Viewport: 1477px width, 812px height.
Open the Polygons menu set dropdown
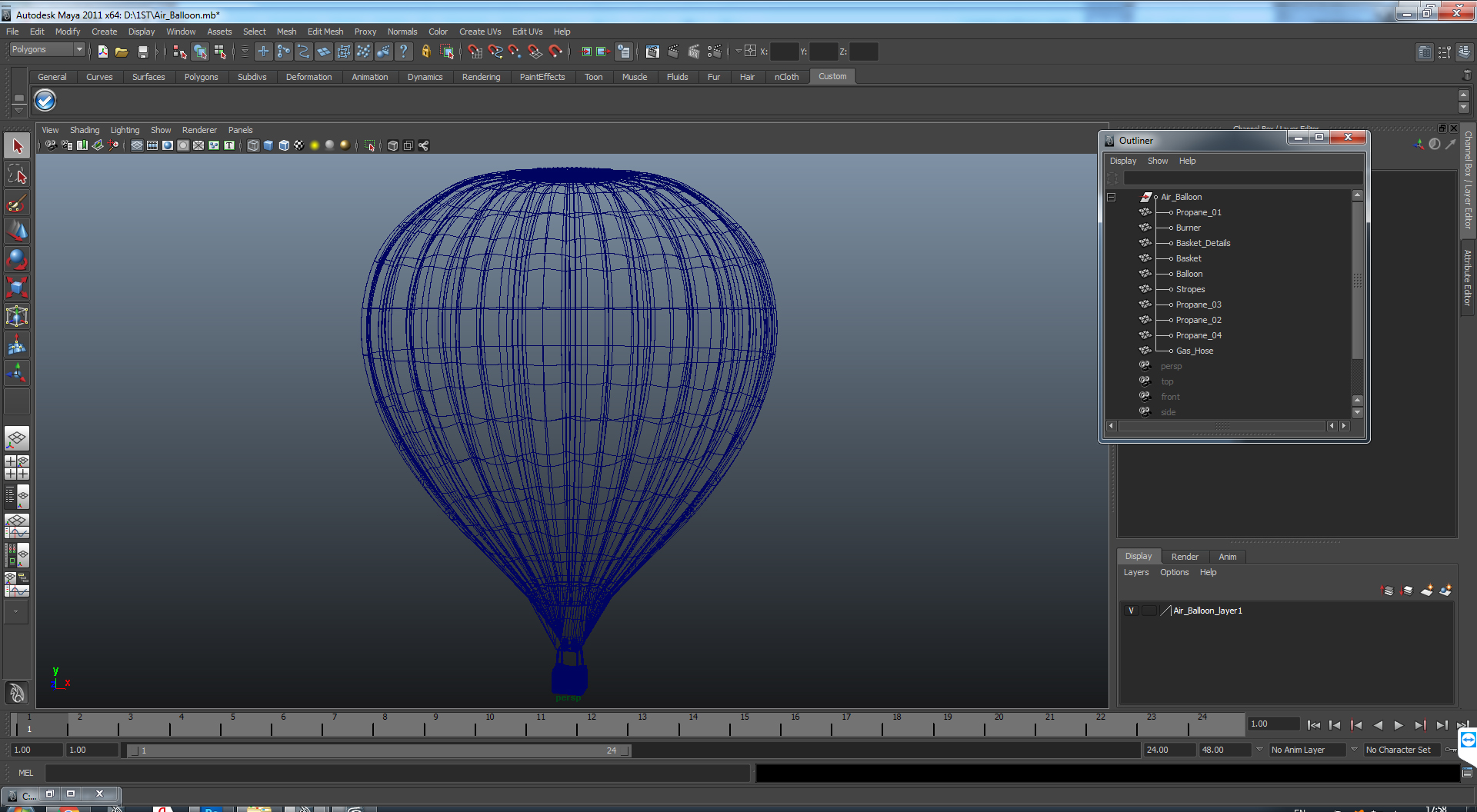47,49
